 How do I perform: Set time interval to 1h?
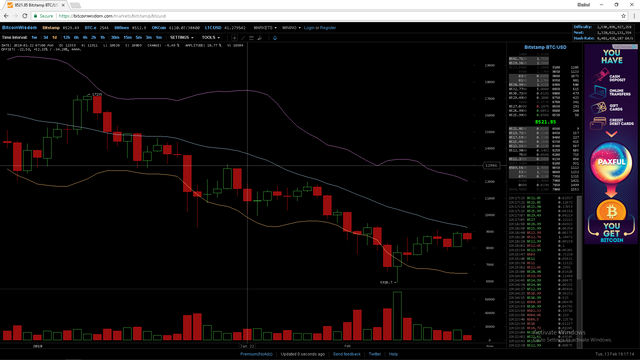102,38
